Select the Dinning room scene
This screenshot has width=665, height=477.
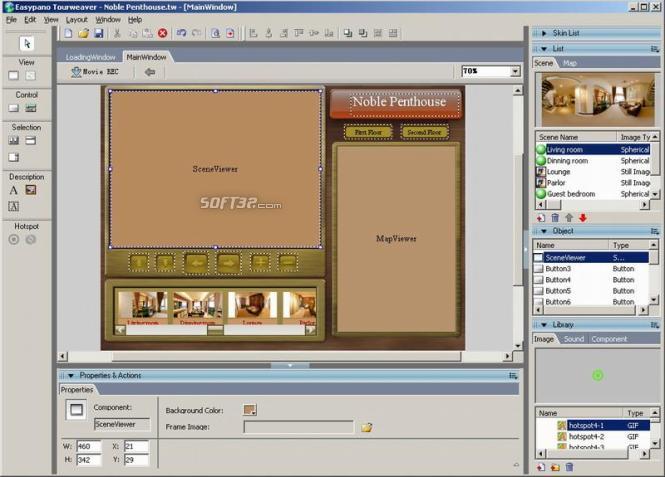[593, 161]
